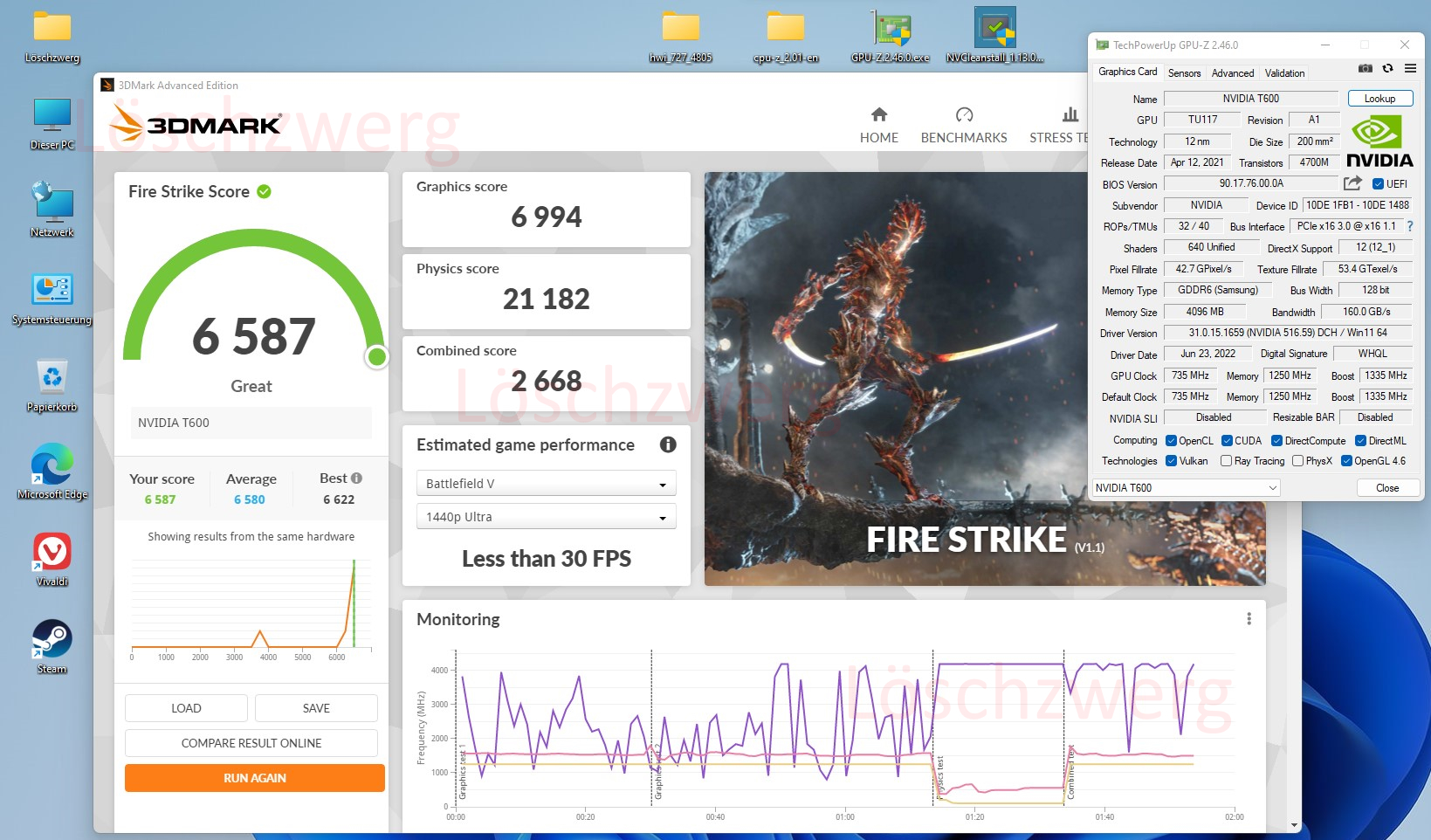Toggle the OpenGL 4.6 checkbox
1431x840 pixels.
(x=1346, y=461)
